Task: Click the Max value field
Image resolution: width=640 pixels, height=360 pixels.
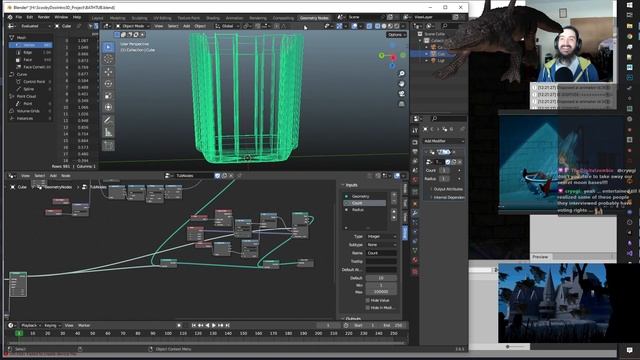Action: pyautogui.click(x=381, y=292)
